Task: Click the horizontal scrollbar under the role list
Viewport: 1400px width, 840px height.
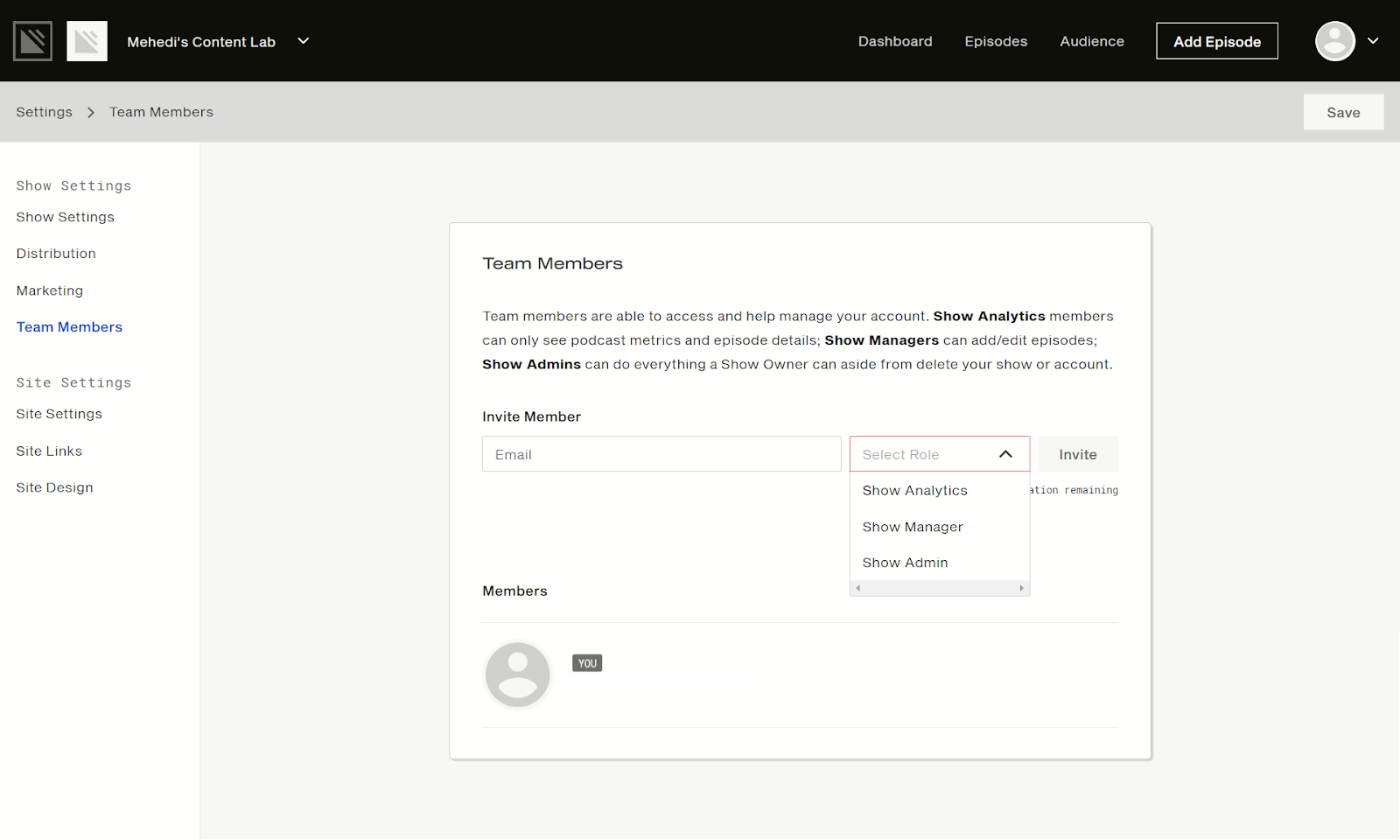Action: point(939,587)
